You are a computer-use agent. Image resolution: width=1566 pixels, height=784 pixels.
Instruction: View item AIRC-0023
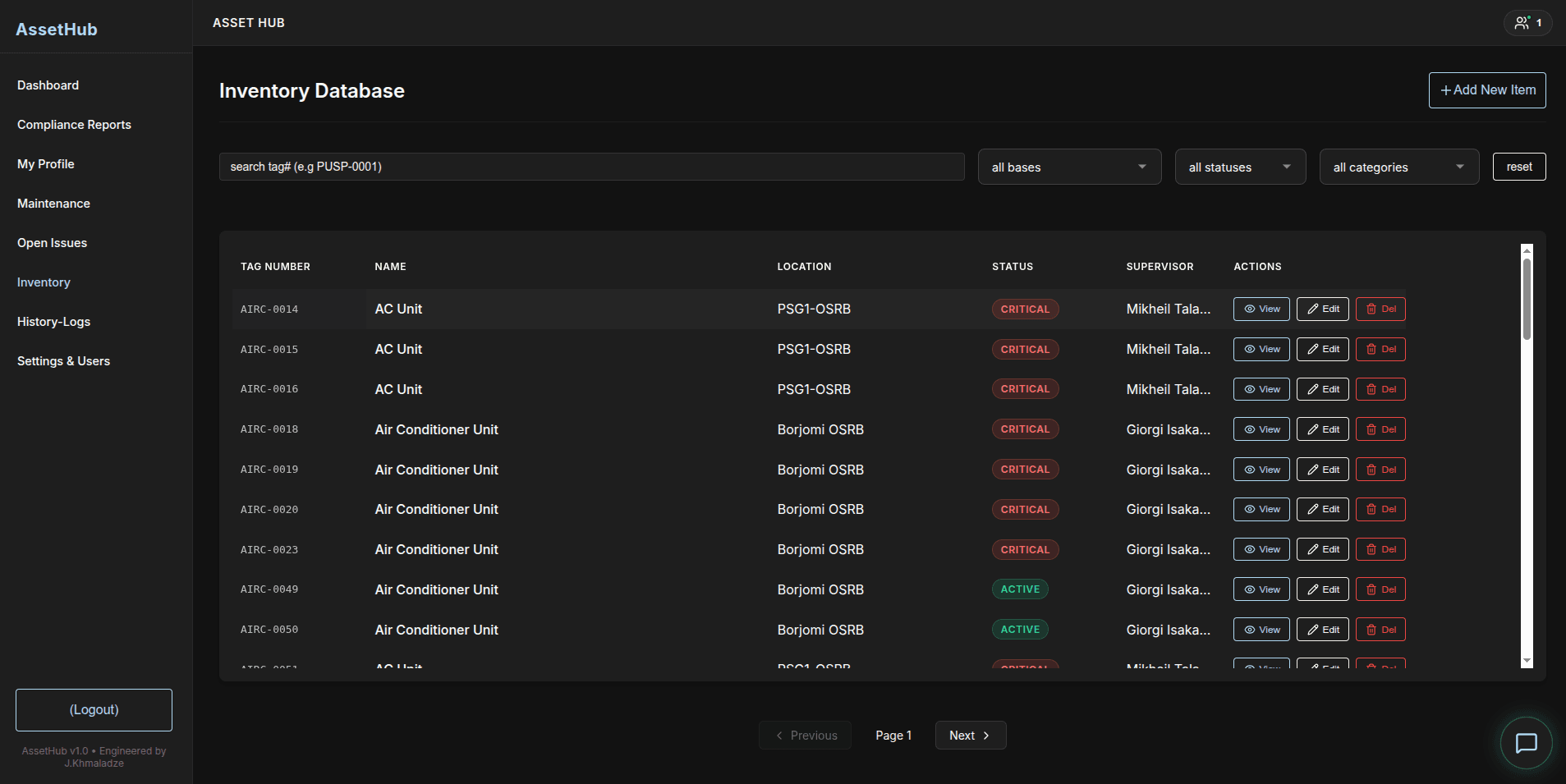coord(1261,549)
